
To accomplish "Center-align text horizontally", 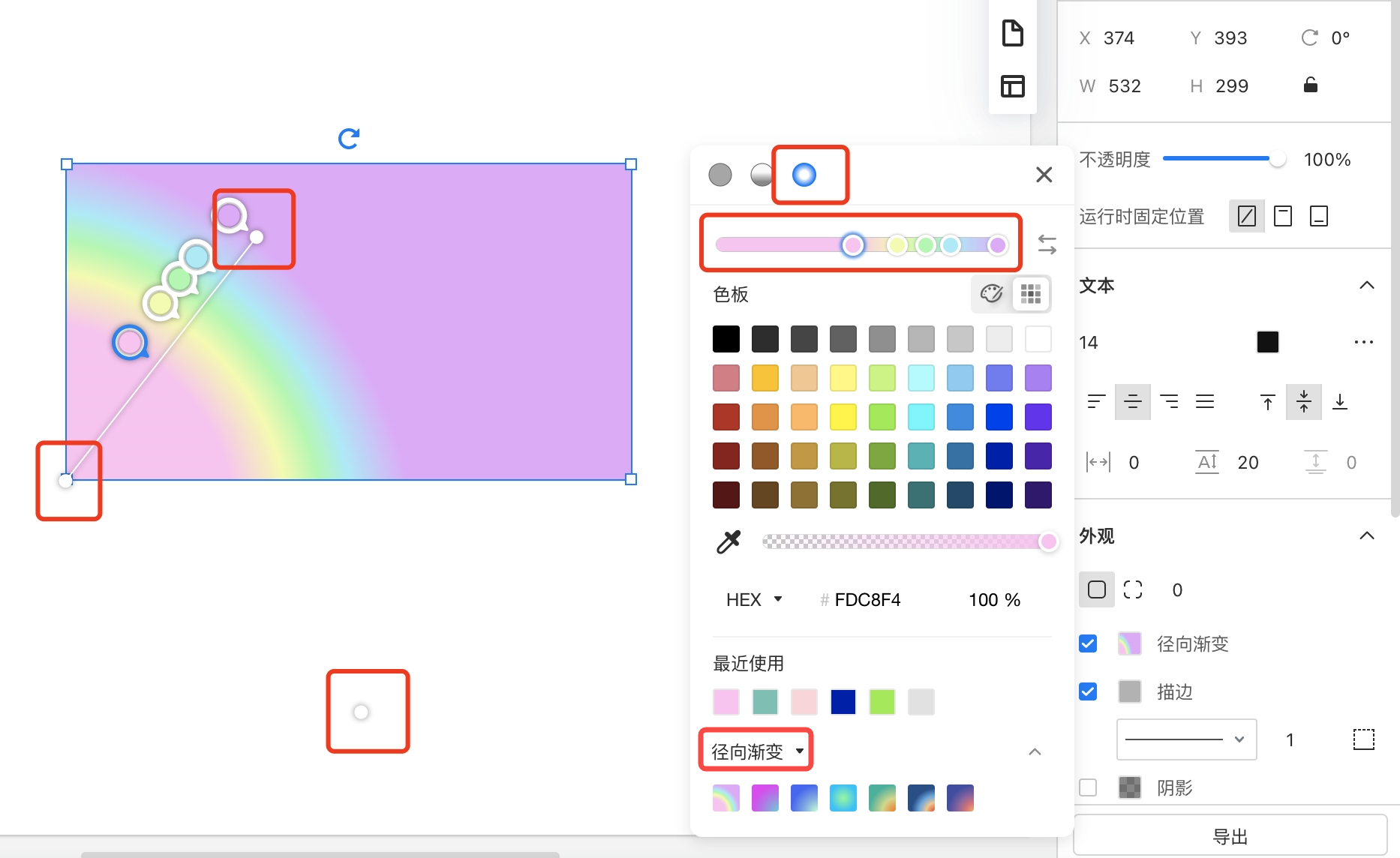I will [1132, 402].
